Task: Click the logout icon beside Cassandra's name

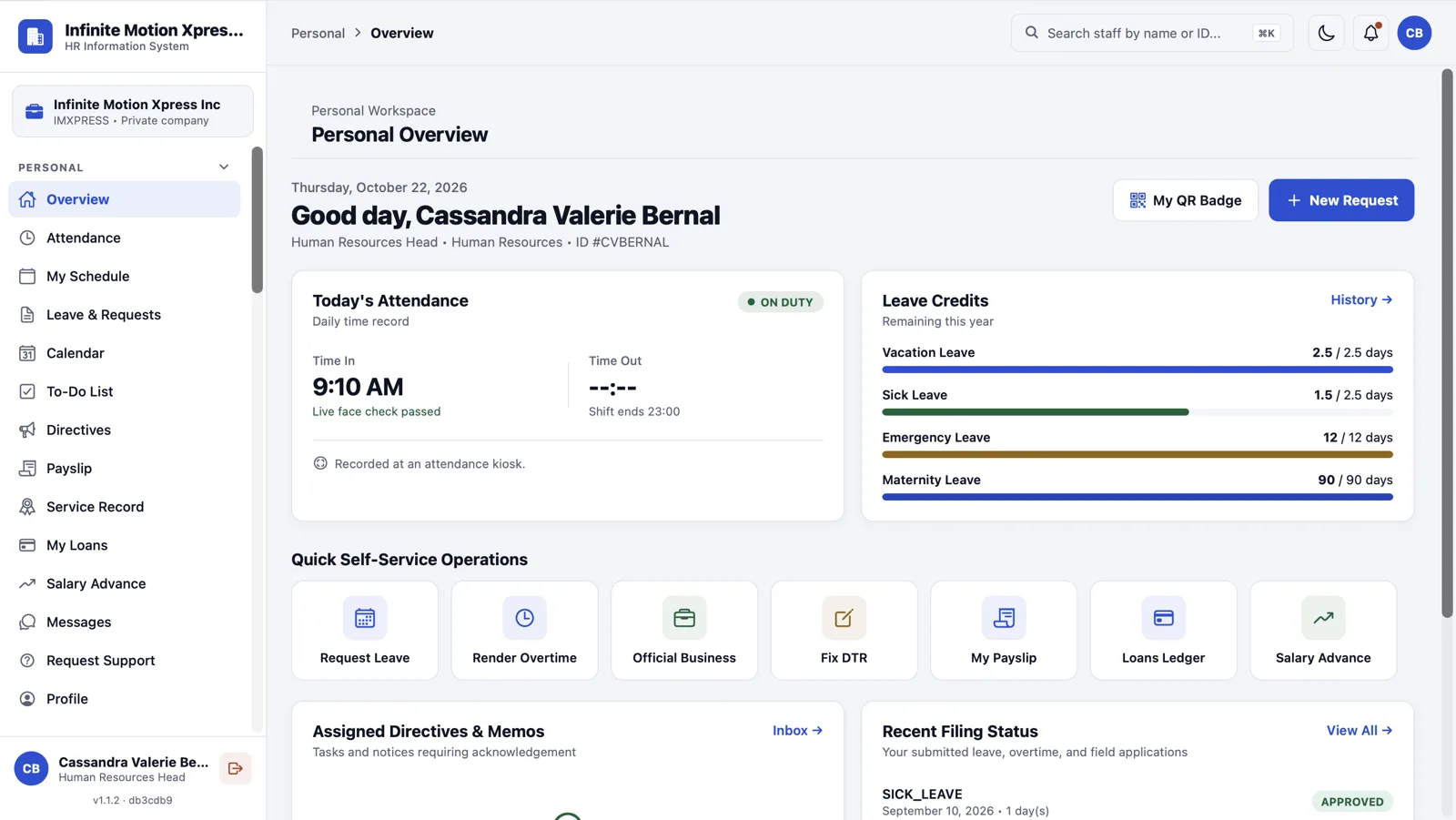Action: pos(236,768)
